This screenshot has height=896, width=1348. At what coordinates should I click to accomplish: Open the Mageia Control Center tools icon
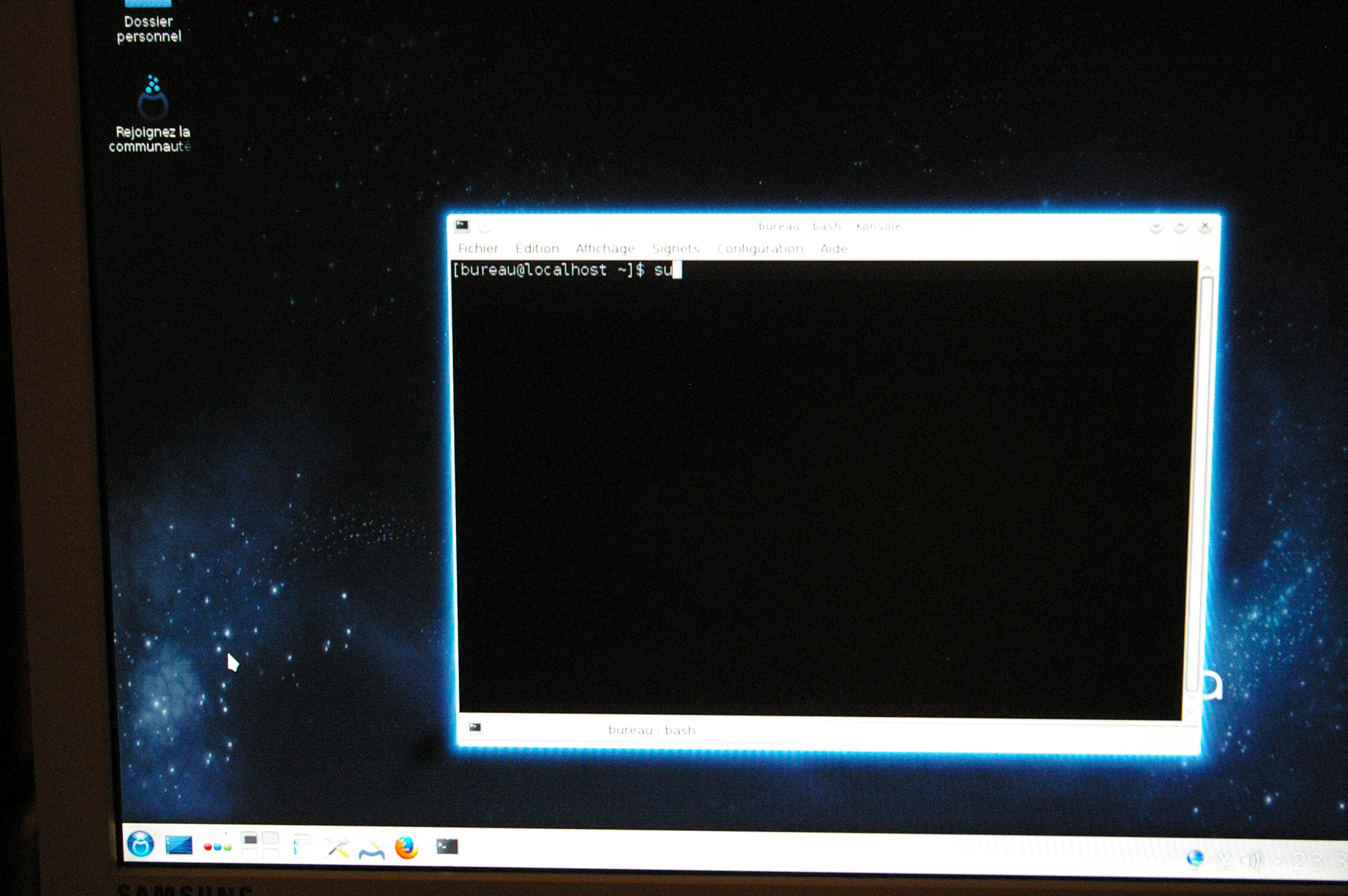[x=338, y=847]
